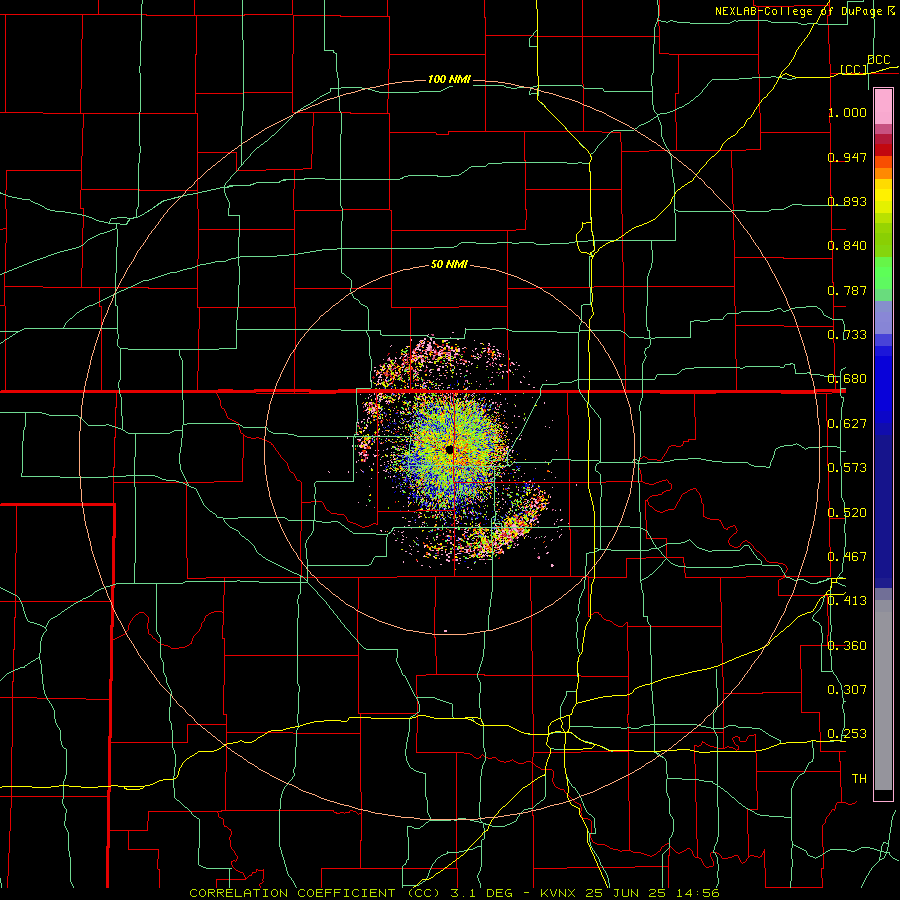This screenshot has height=900, width=900.
Task: Click the NEXLAB-College of DuPage label
Action: pyautogui.click(x=800, y=11)
